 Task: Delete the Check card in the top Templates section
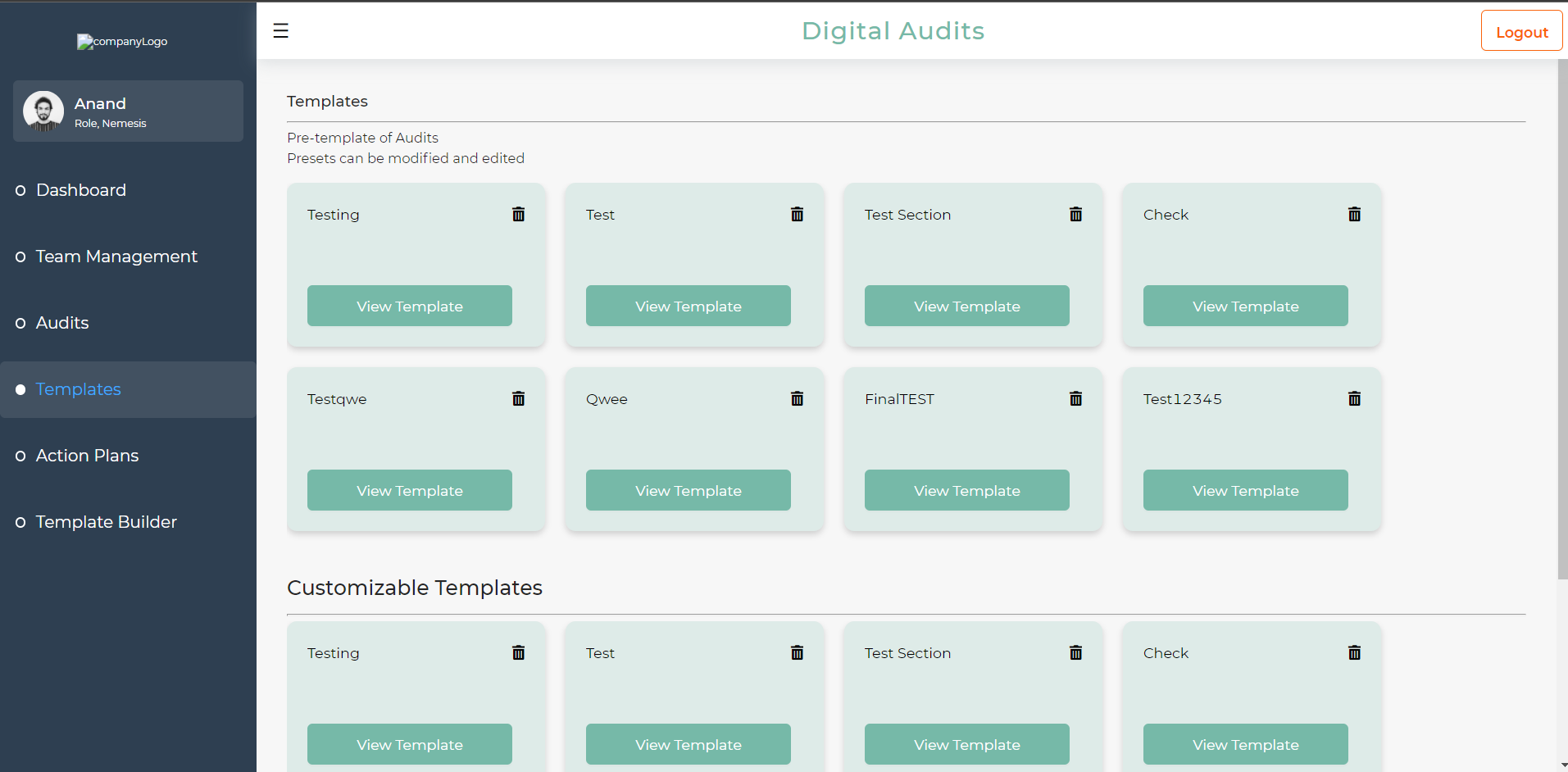1355,214
